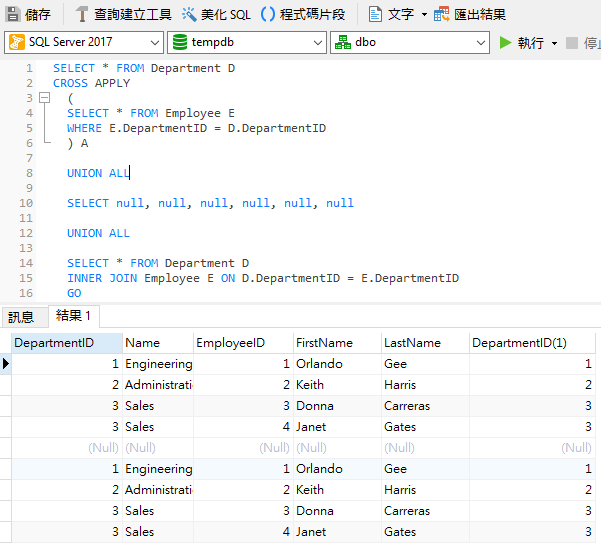This screenshot has width=601, height=551.
Task: Select the Result 1 (結果 1) tab
Action: click(x=74, y=316)
